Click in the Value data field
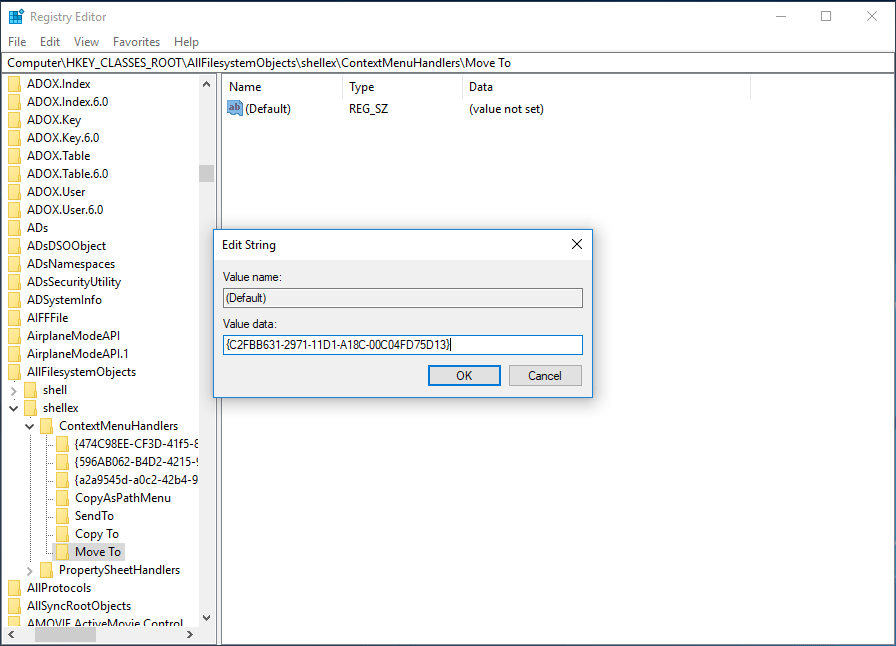The image size is (896, 646). (402, 345)
